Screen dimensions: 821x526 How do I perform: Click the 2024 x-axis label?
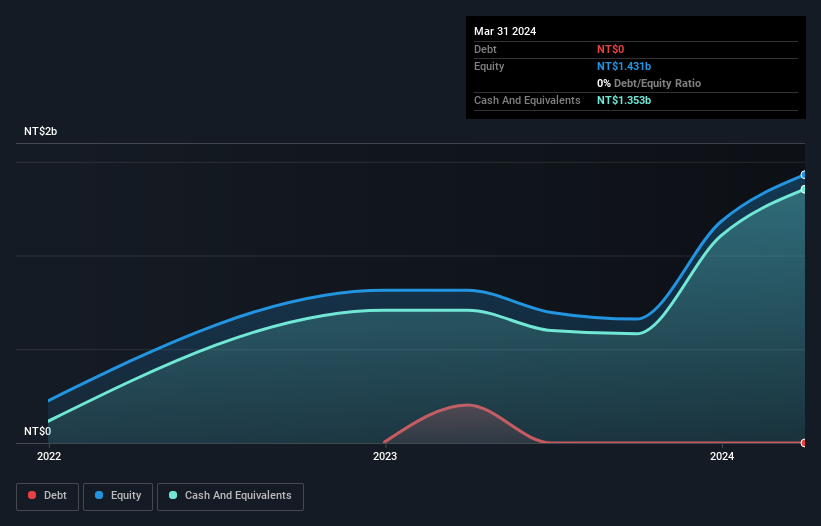click(722, 456)
